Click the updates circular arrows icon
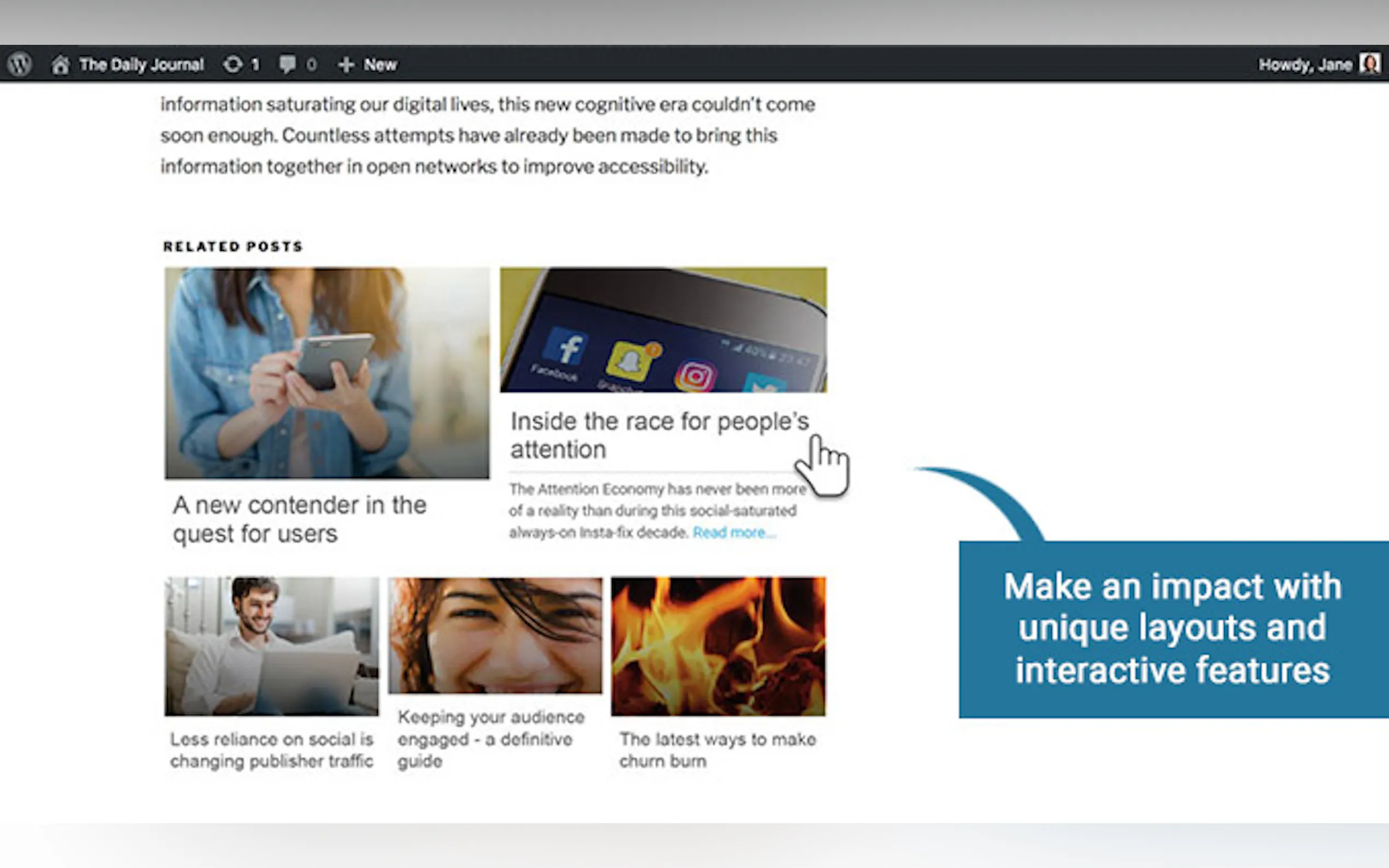Image resolution: width=1389 pixels, height=868 pixels. (232, 64)
